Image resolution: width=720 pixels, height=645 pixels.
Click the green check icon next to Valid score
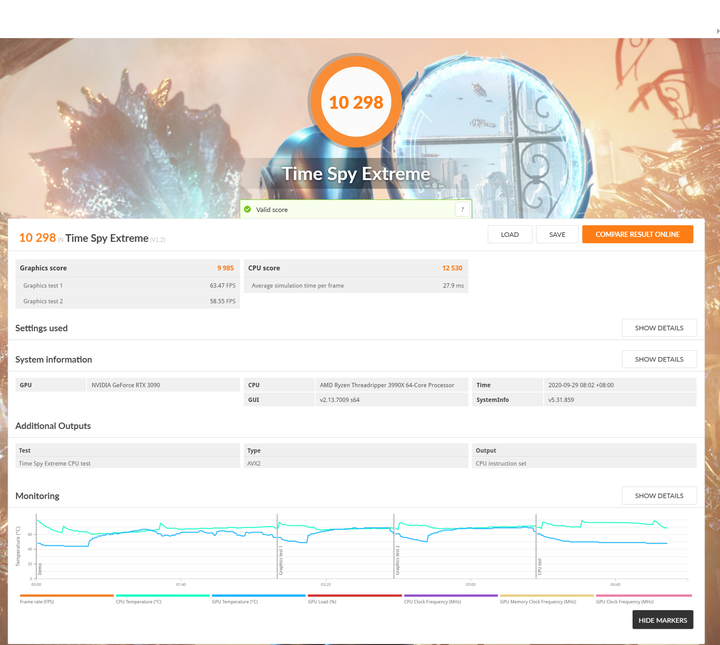tap(248, 209)
